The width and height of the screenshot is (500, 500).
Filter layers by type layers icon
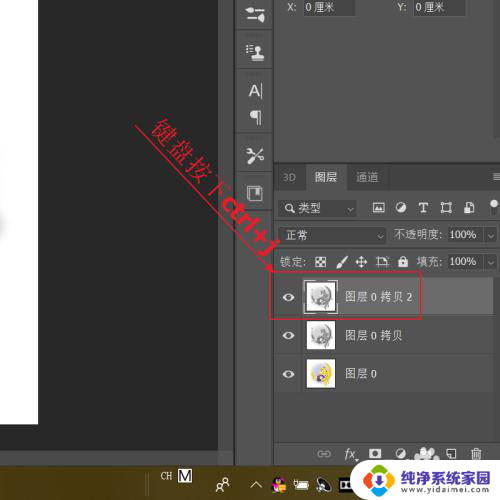(423, 208)
